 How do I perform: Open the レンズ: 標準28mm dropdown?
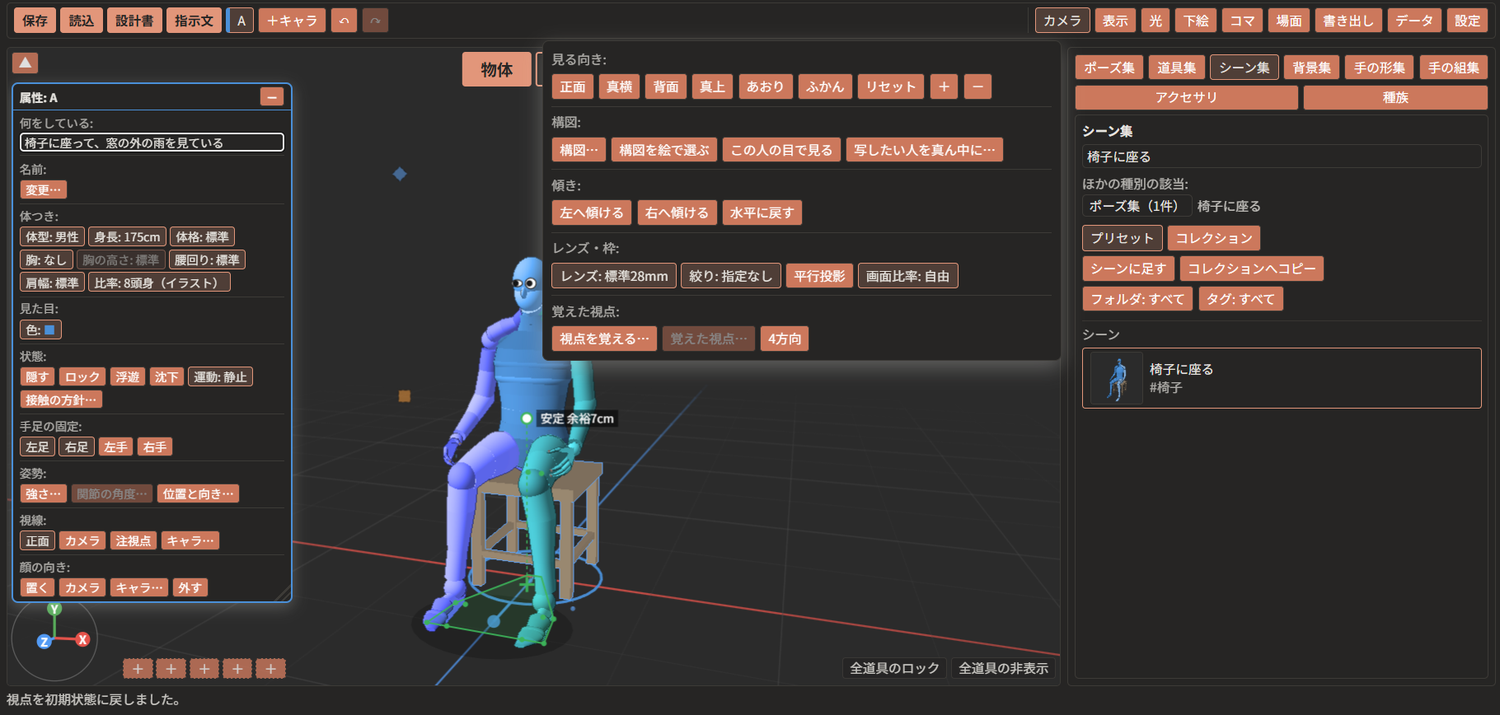[614, 276]
